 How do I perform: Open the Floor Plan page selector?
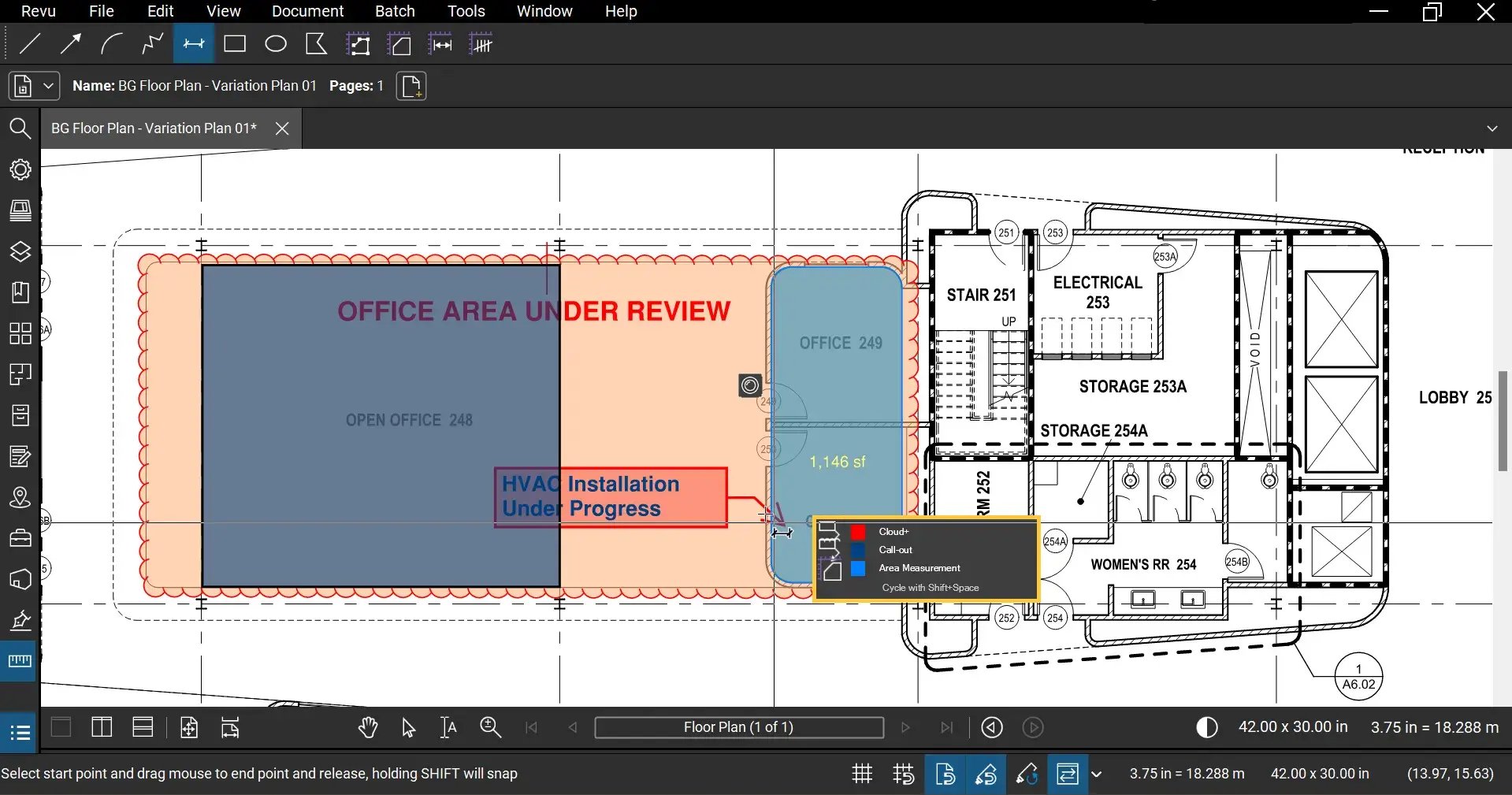739,727
